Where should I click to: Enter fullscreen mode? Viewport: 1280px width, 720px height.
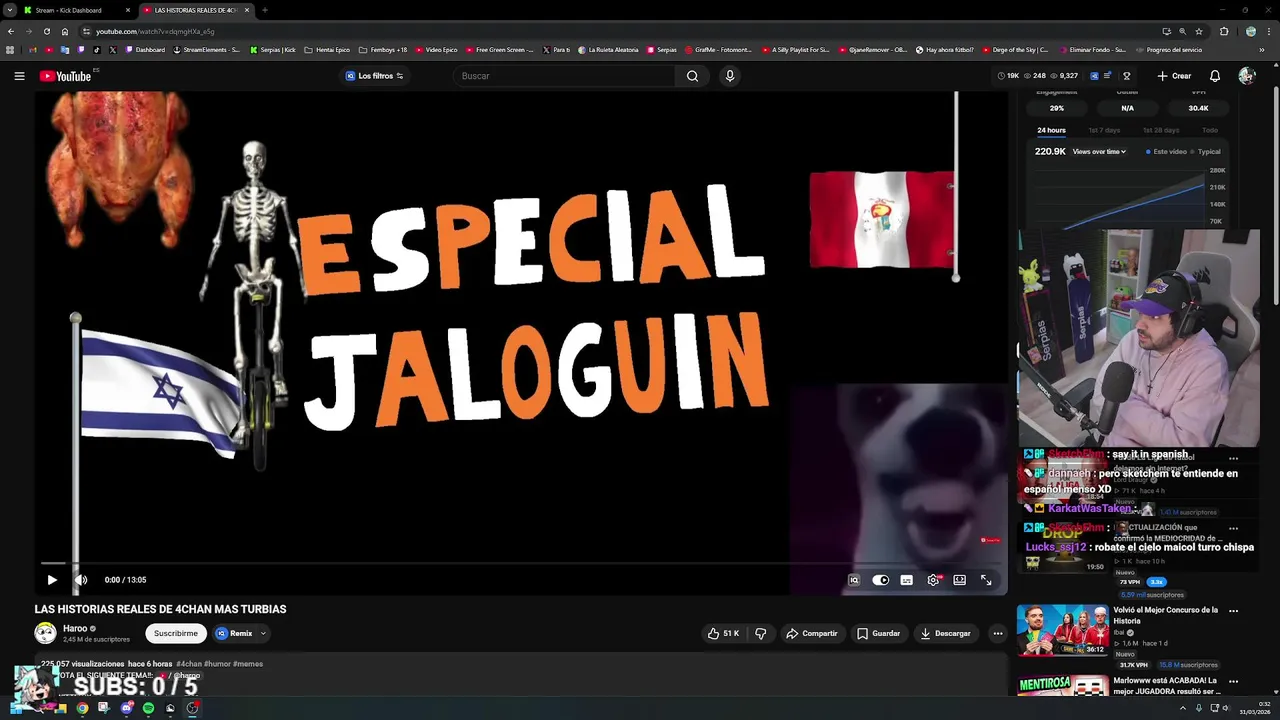[x=986, y=580]
